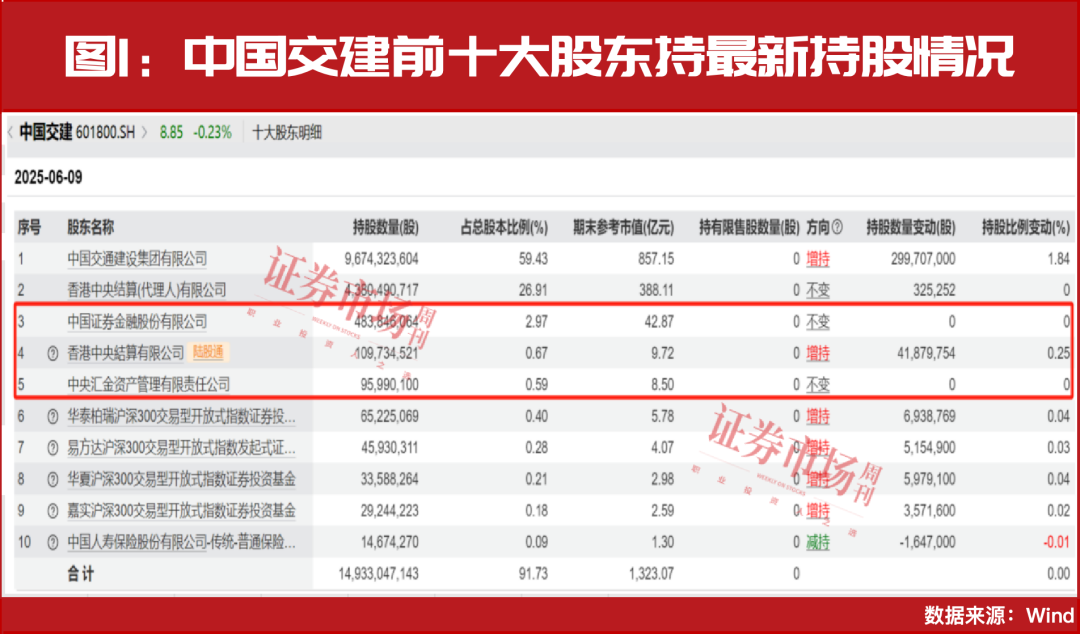Click the back chevron before 中国交建

tap(10, 132)
